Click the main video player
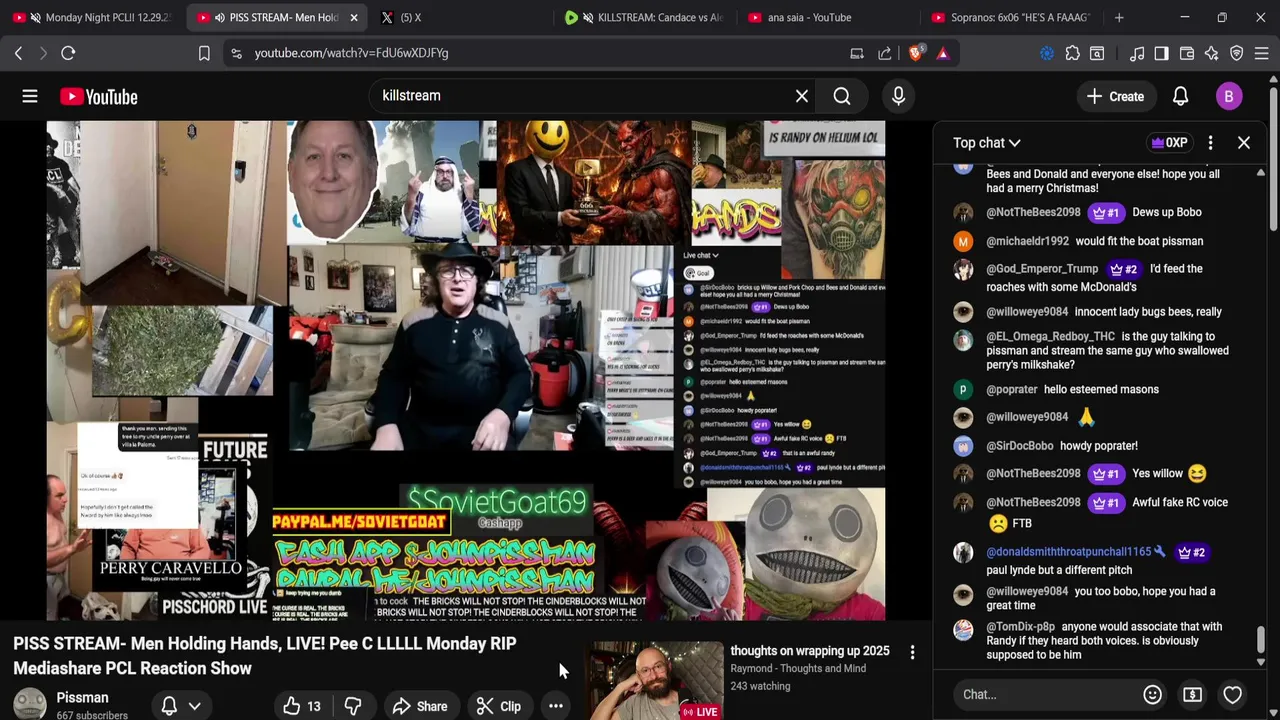The height and width of the screenshot is (720, 1280). pos(466,371)
